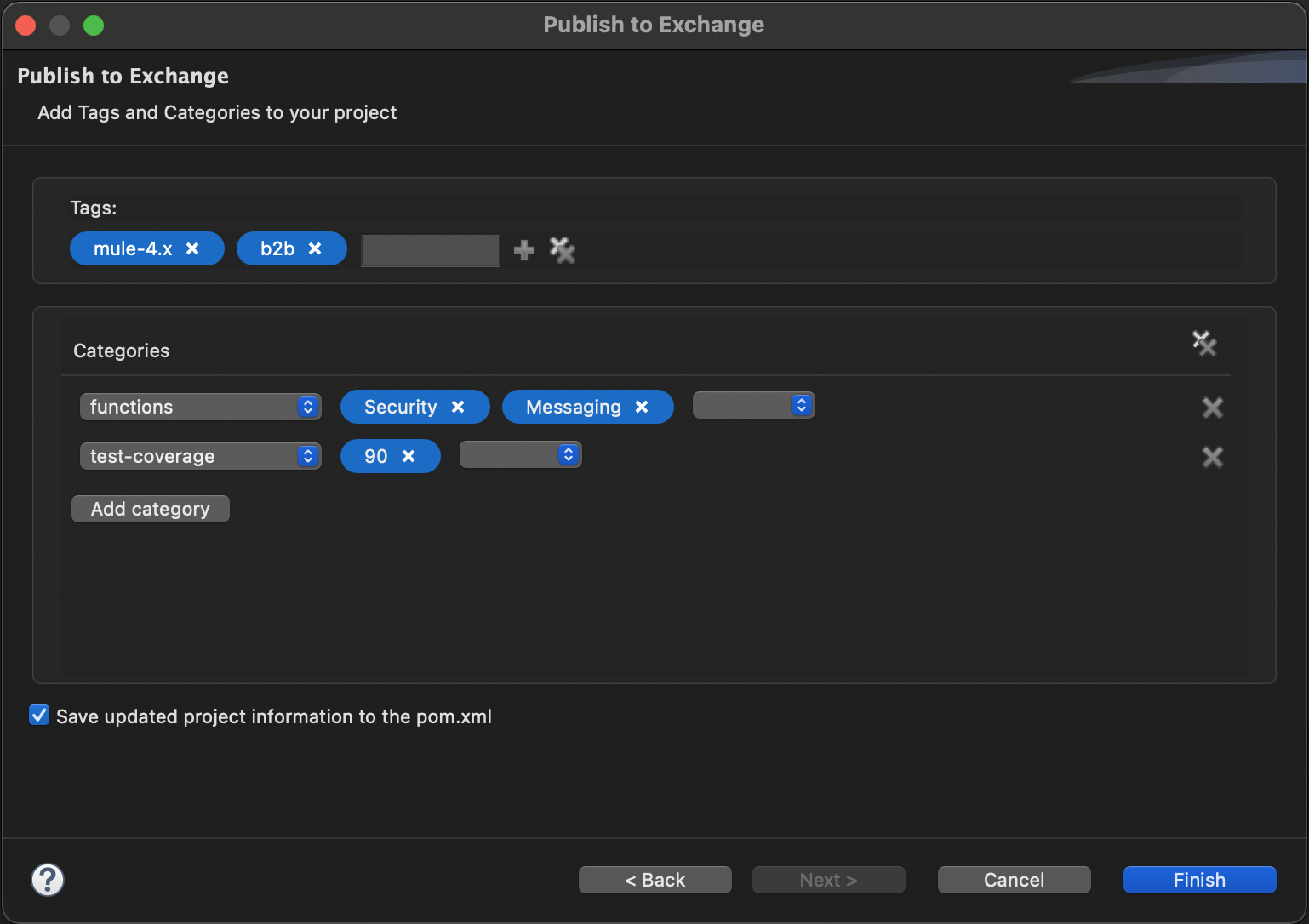Clear all categories with the double-X icon
This screenshot has height=924, width=1309.
[1204, 344]
